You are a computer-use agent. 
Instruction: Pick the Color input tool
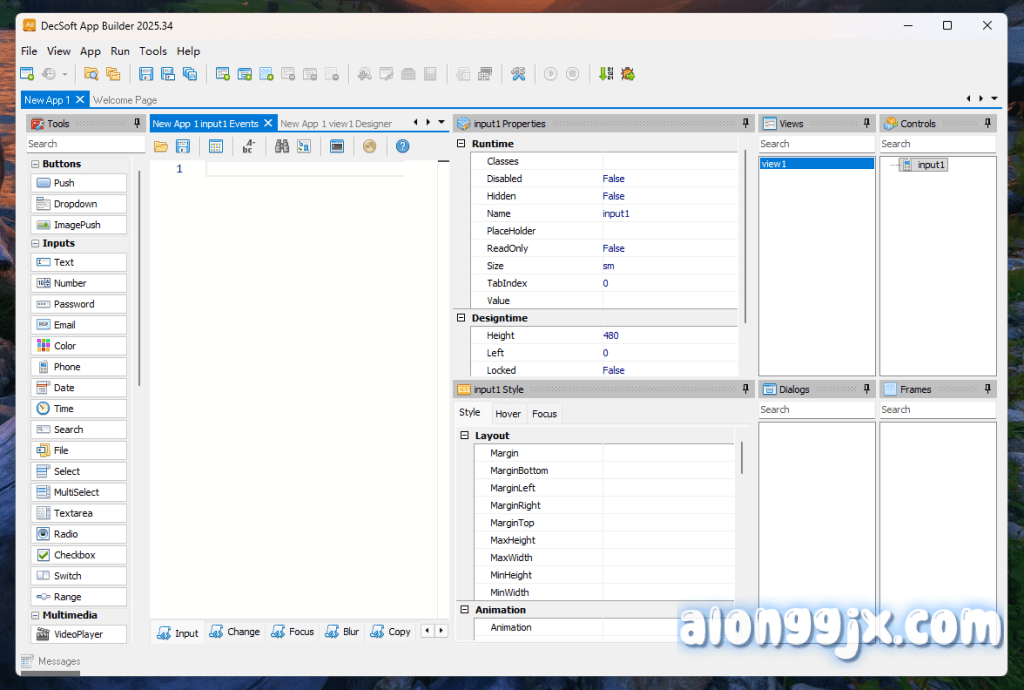pyautogui.click(x=79, y=346)
